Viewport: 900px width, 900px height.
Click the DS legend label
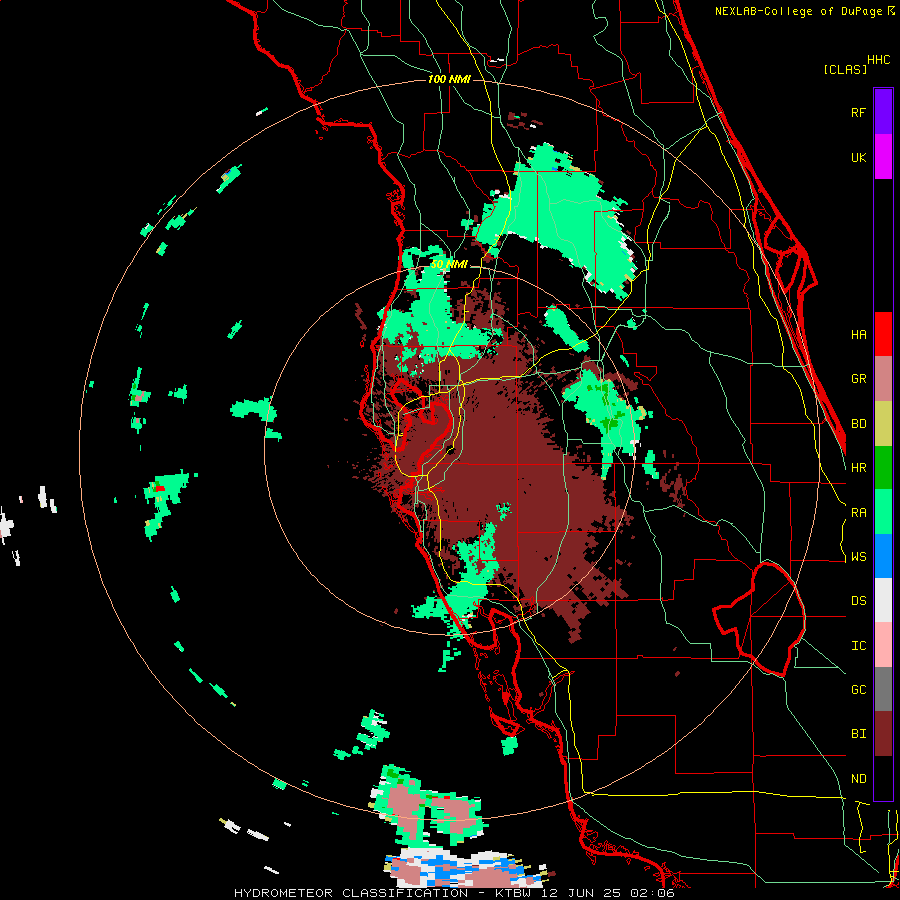point(858,601)
